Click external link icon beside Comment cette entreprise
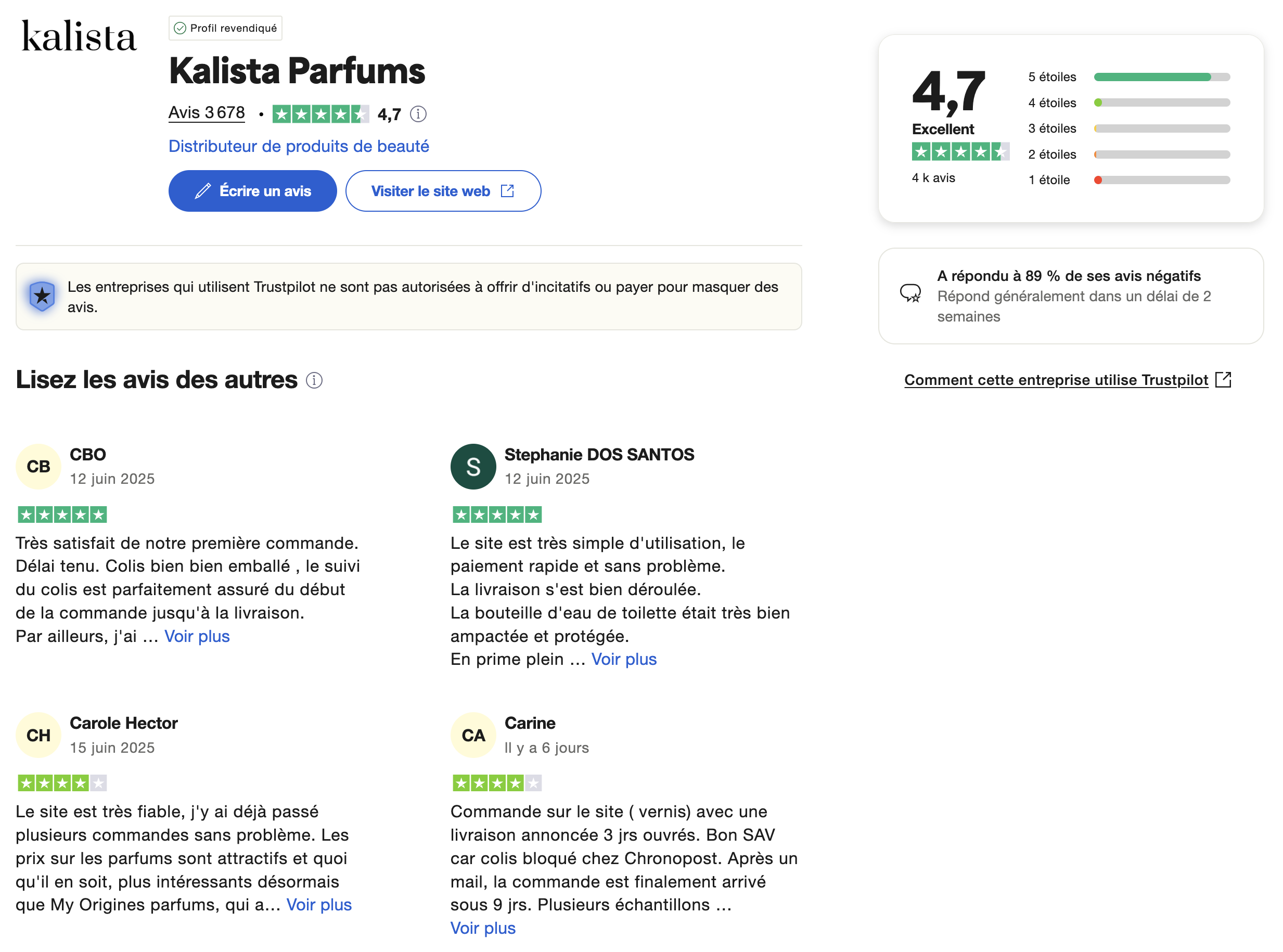This screenshot has height=952, width=1283. [x=1223, y=380]
